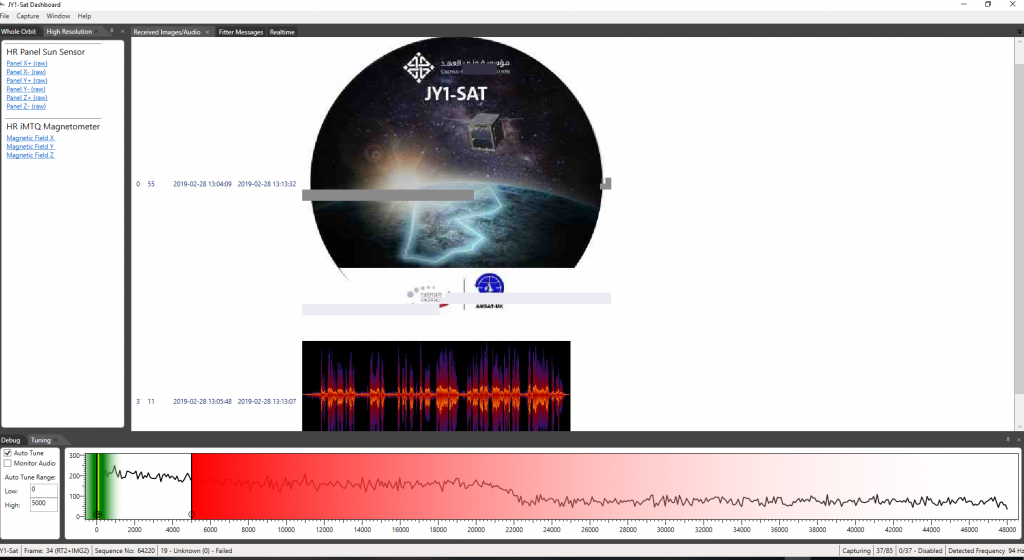
Task: Open the Fitter Messages tab
Action: (x=240, y=32)
